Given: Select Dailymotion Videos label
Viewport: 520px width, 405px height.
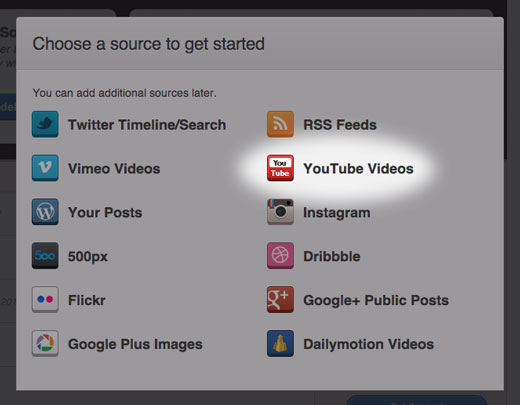Looking at the screenshot, I should click(368, 344).
